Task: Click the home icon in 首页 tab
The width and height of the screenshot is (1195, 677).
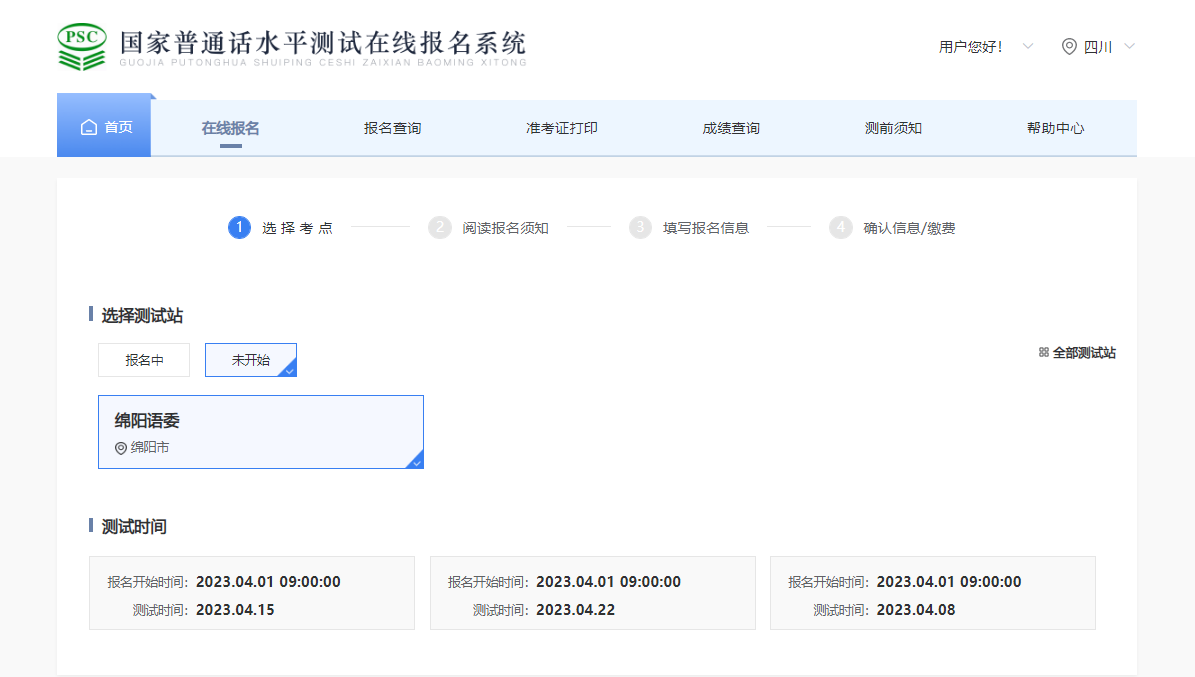Action: click(89, 128)
